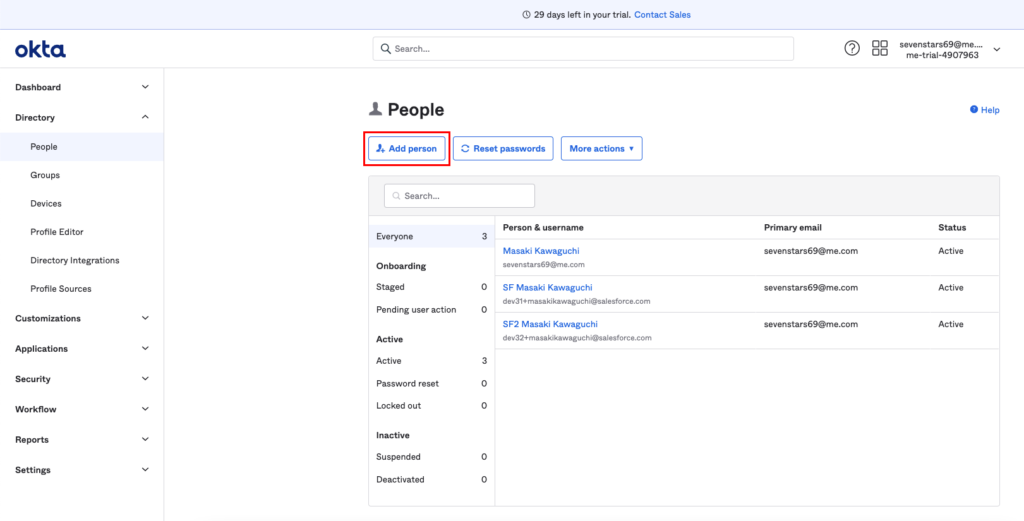Viewport: 1024px width, 521px height.
Task: Open Profile Editor in sidebar
Action: point(57,232)
